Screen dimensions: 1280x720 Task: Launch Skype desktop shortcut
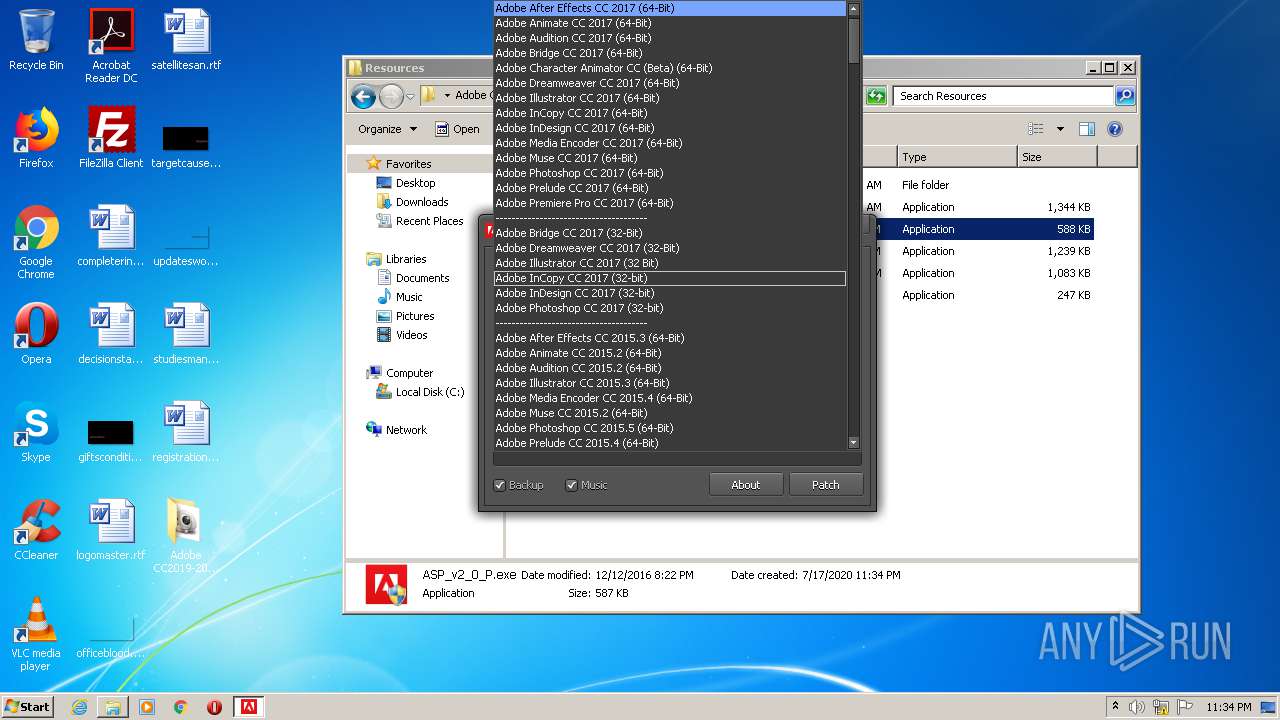pos(36,432)
